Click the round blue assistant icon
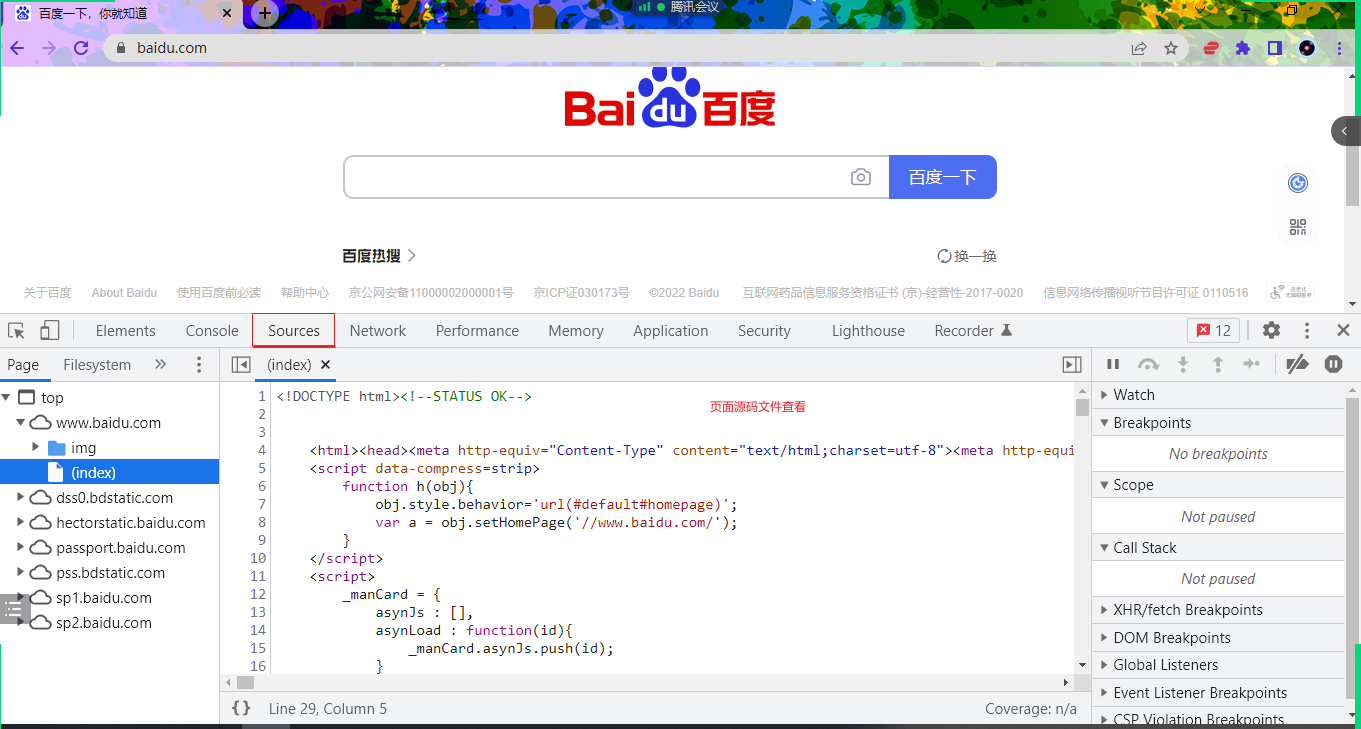 (1298, 183)
